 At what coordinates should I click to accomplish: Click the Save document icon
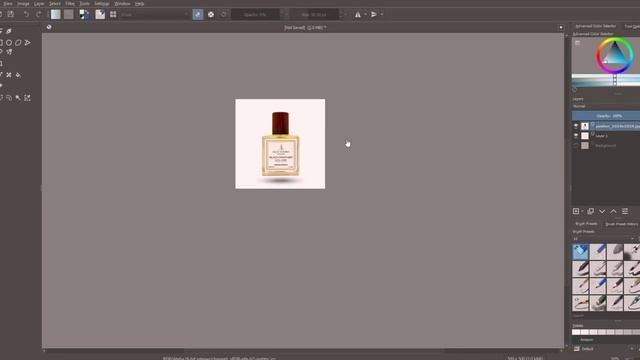pos(11,14)
